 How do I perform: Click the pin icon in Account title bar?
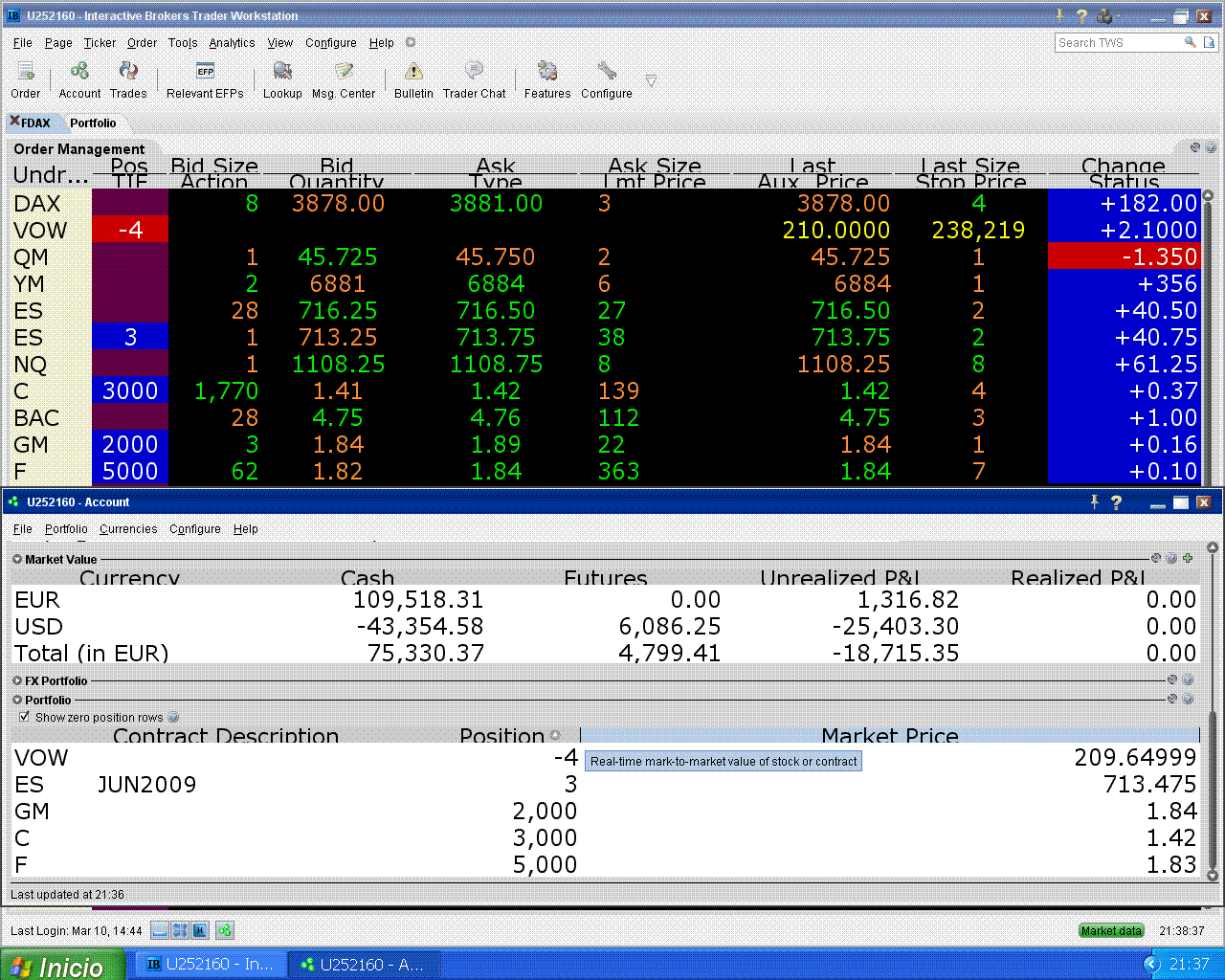click(1094, 502)
